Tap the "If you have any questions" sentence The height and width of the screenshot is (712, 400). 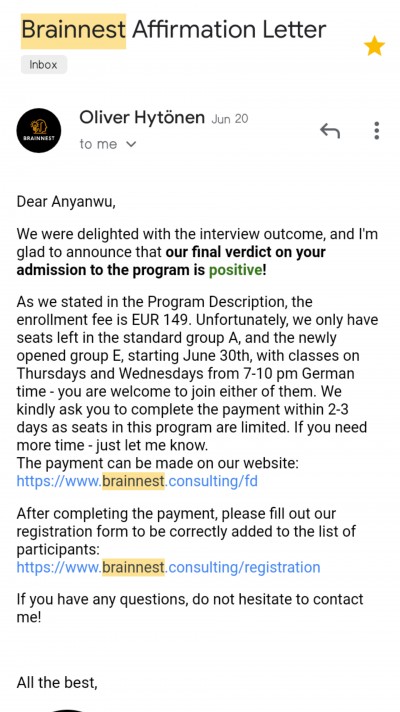pyautogui.click(x=190, y=608)
